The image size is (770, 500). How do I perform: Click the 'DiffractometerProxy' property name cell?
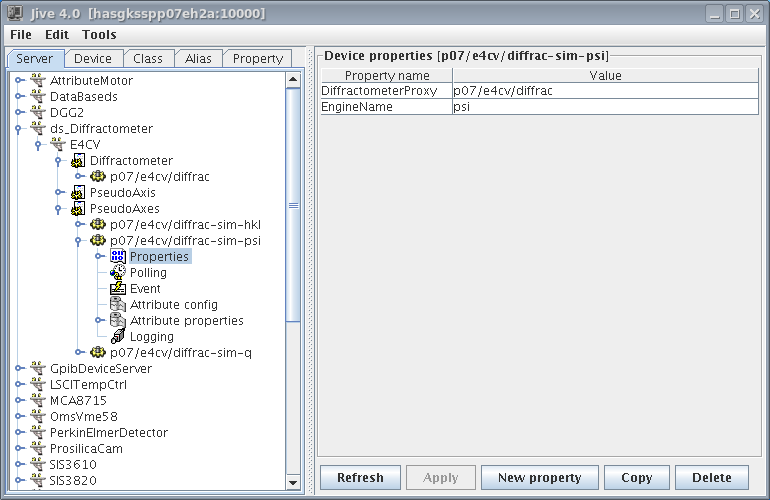pyautogui.click(x=386, y=91)
